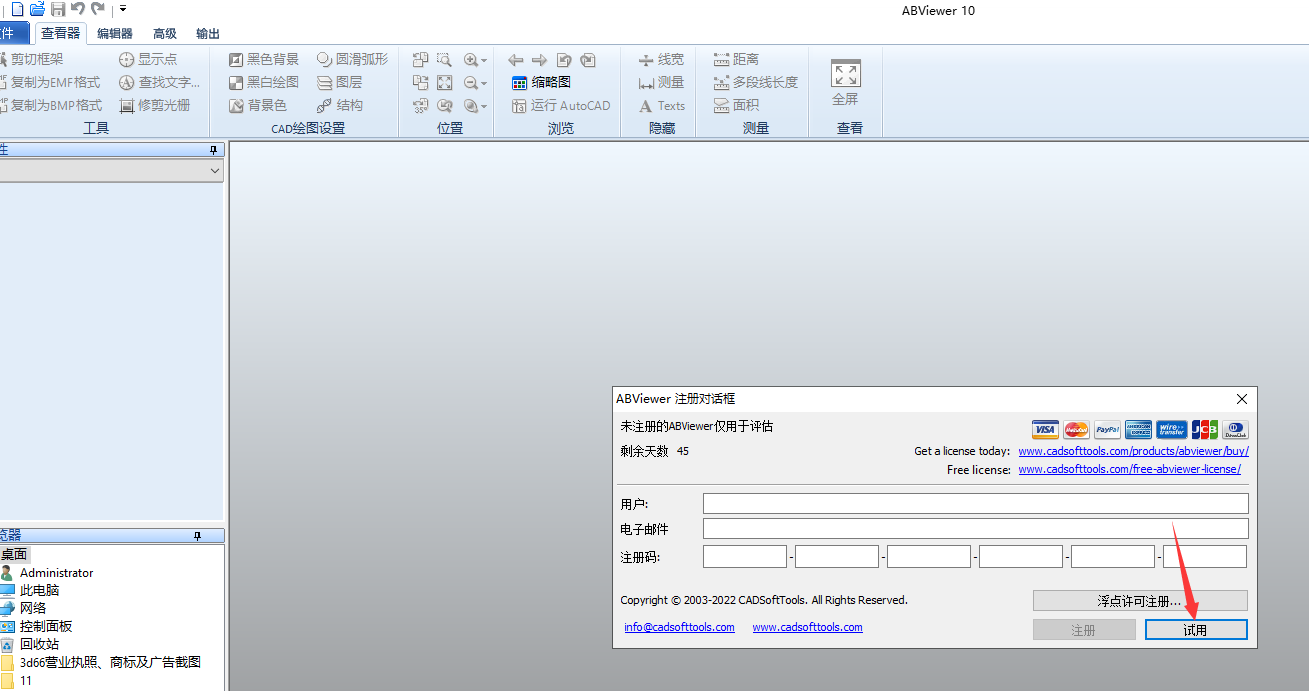Screen dimensions: 1309x691
Task: Open the free ABViewer license link
Action: pos(1129,469)
